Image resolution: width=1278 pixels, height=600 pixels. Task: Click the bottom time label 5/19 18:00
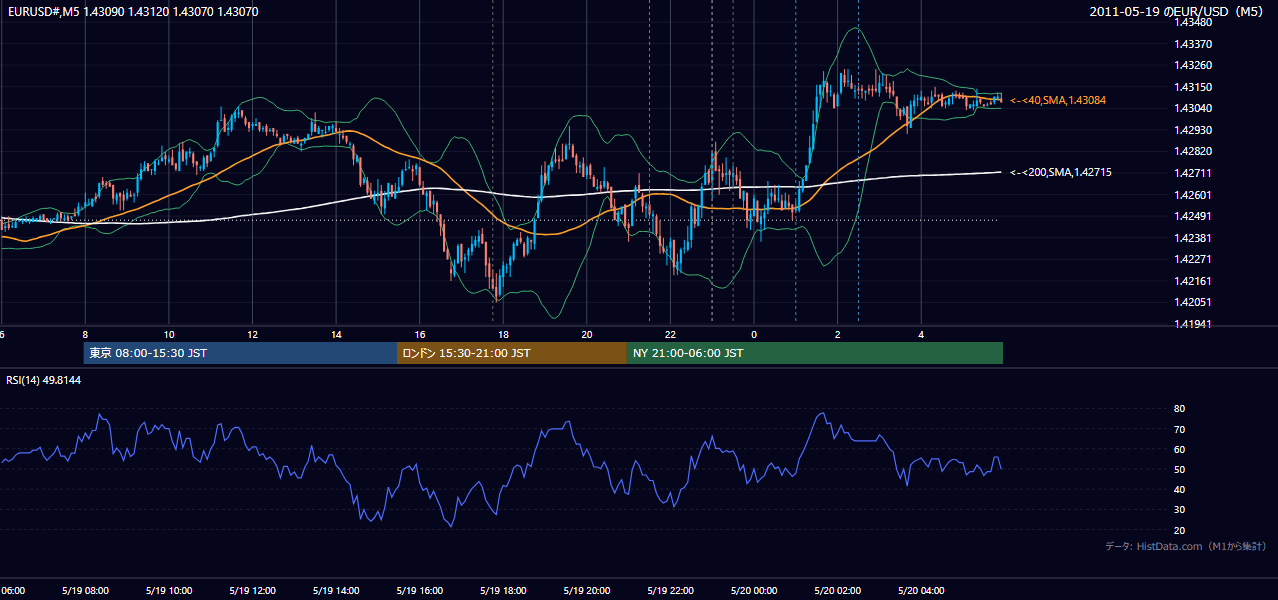[x=503, y=590]
